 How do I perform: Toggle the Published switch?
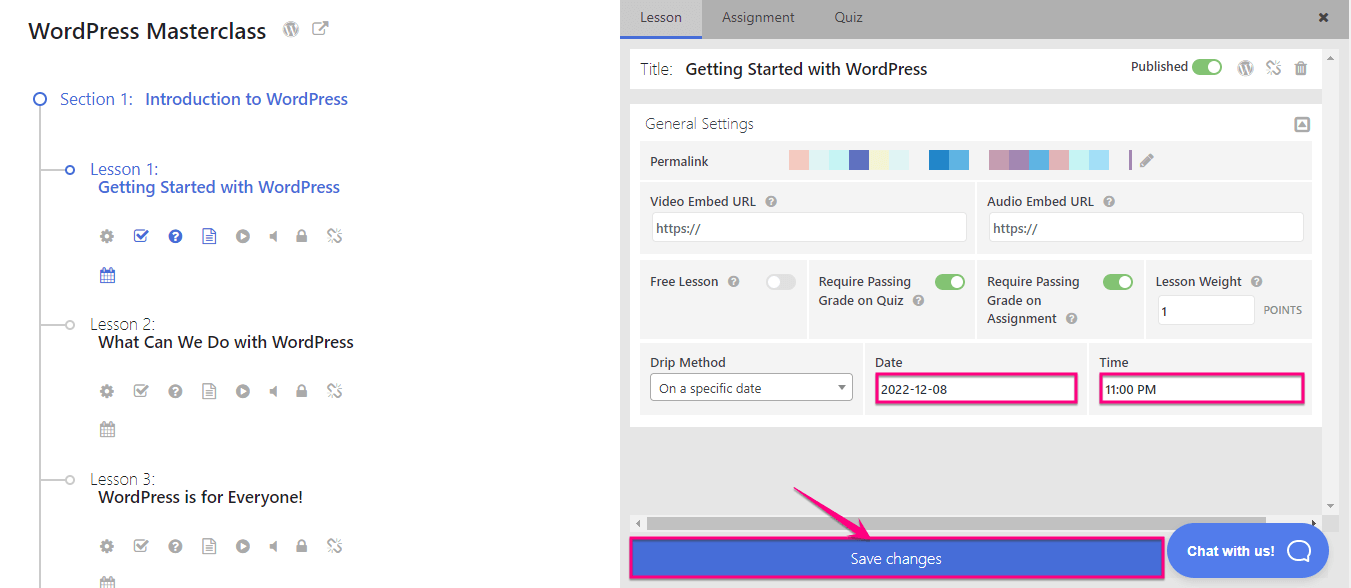point(1207,67)
